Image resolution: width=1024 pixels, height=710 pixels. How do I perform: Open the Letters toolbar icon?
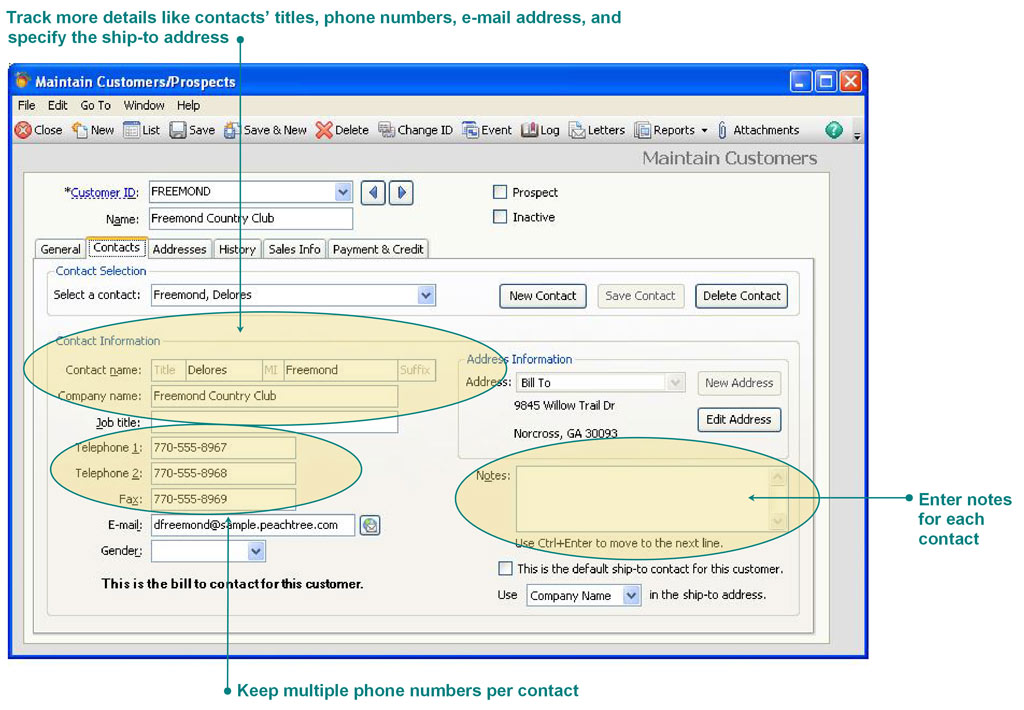tap(577, 130)
